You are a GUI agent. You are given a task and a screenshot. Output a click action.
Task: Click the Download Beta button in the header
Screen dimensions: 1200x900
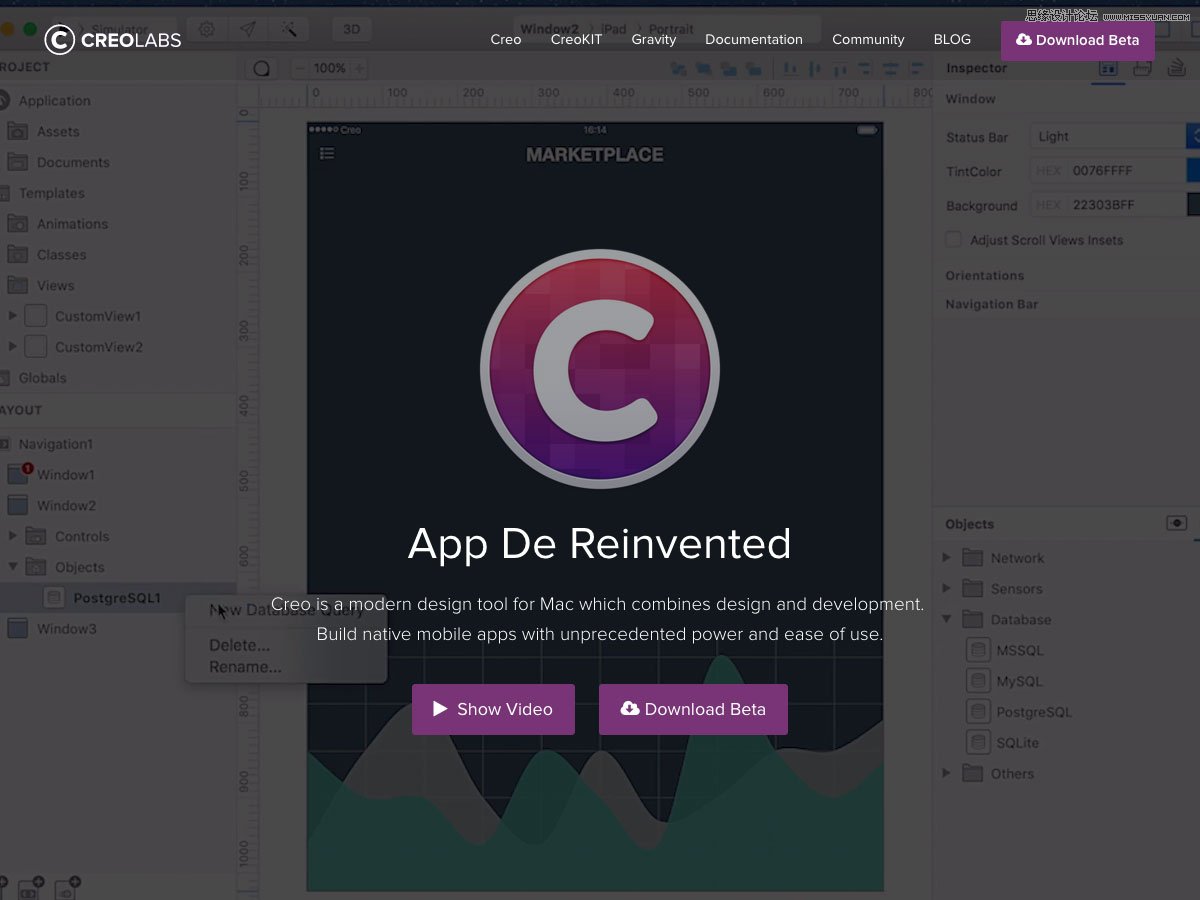coord(1078,41)
